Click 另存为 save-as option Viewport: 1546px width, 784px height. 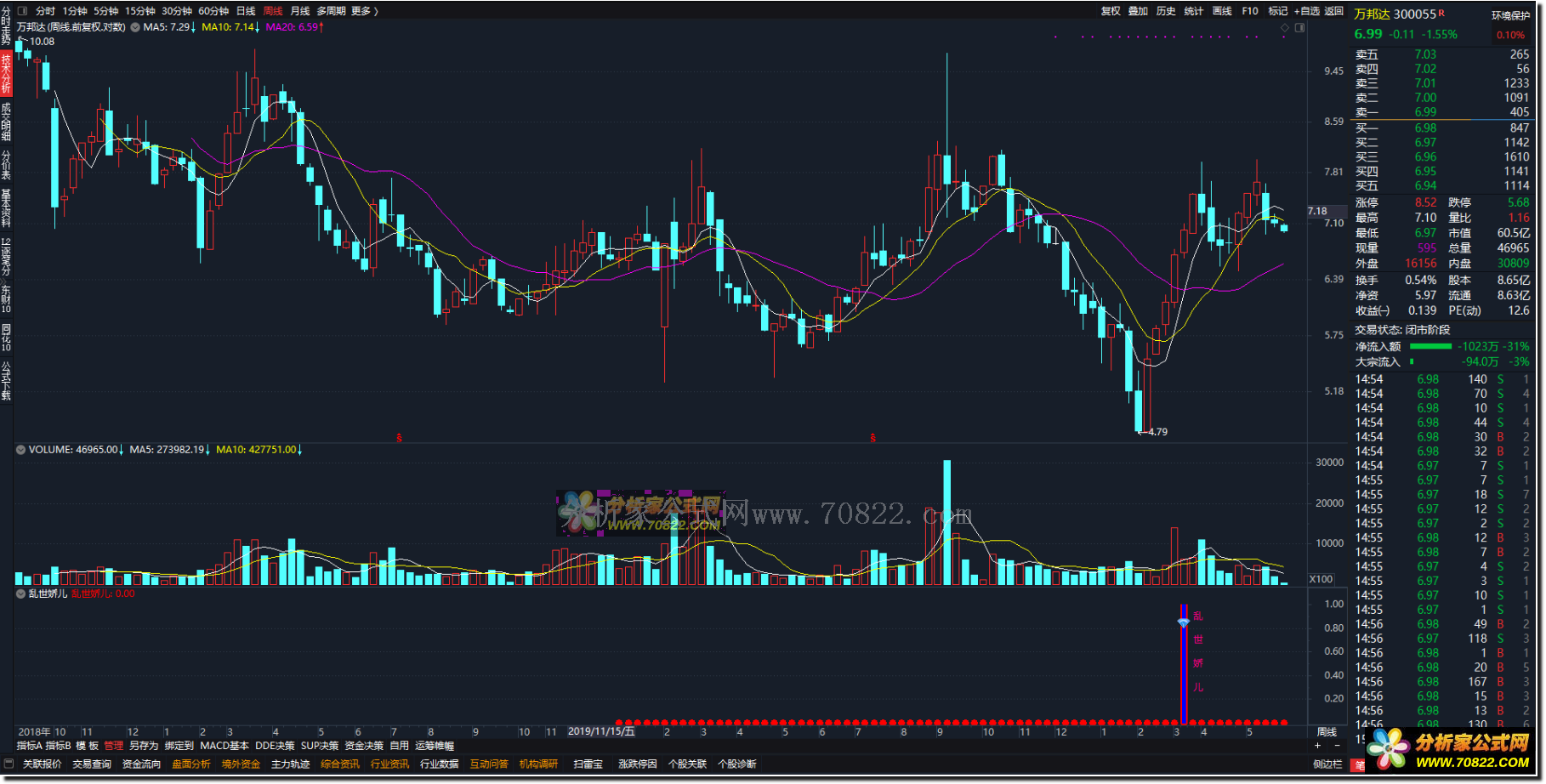click(x=144, y=746)
